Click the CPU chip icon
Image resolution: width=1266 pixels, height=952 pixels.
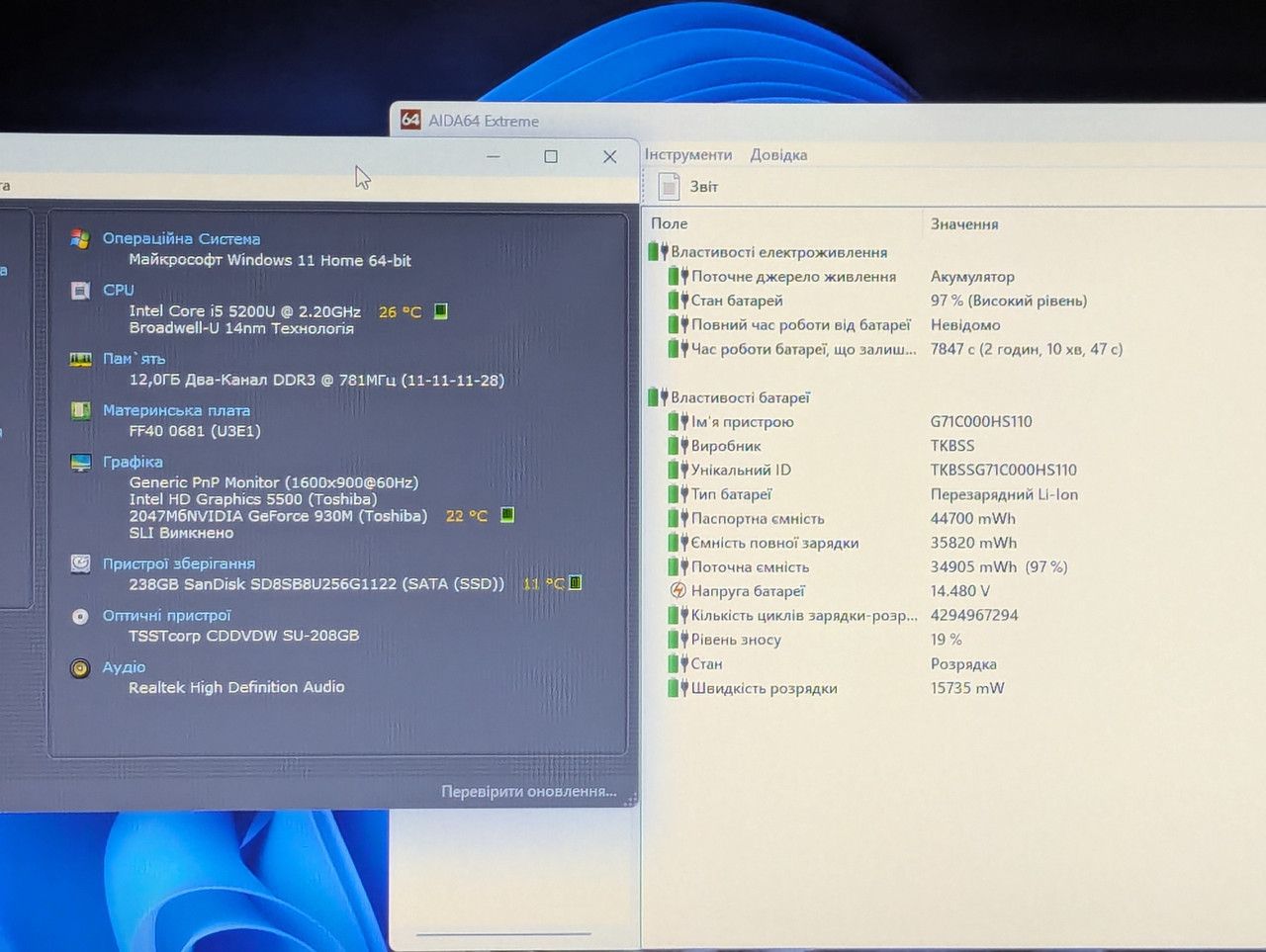[80, 291]
